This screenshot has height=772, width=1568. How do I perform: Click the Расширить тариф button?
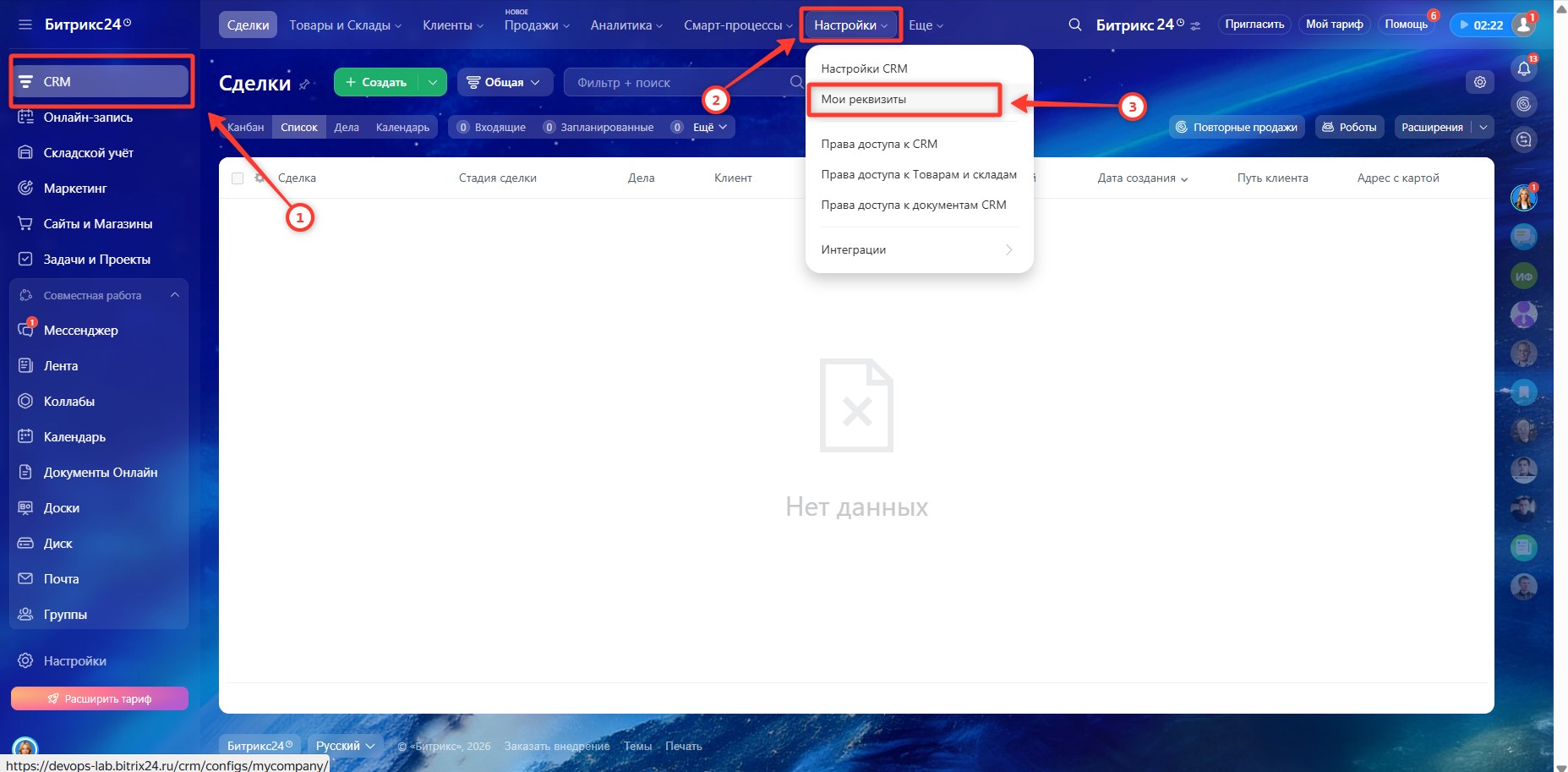pyautogui.click(x=100, y=698)
